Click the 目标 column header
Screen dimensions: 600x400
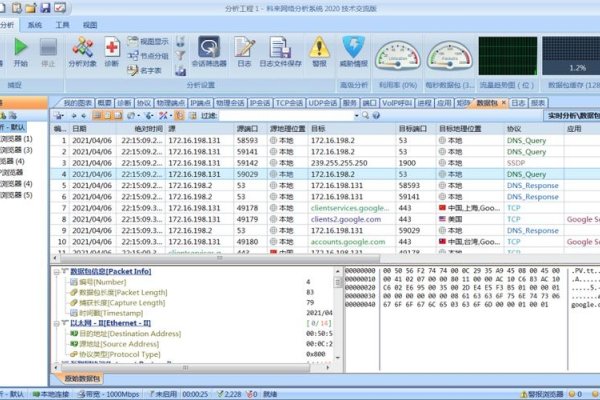318,128
